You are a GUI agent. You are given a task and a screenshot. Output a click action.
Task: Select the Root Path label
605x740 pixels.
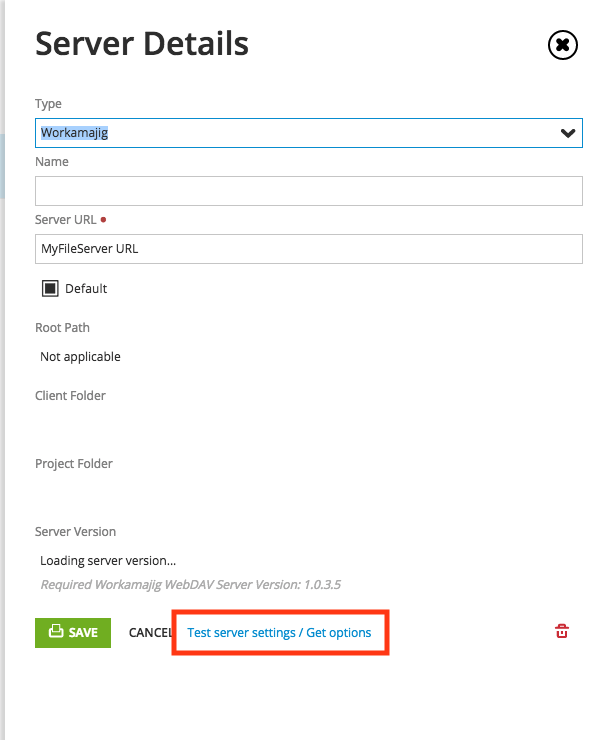62,328
